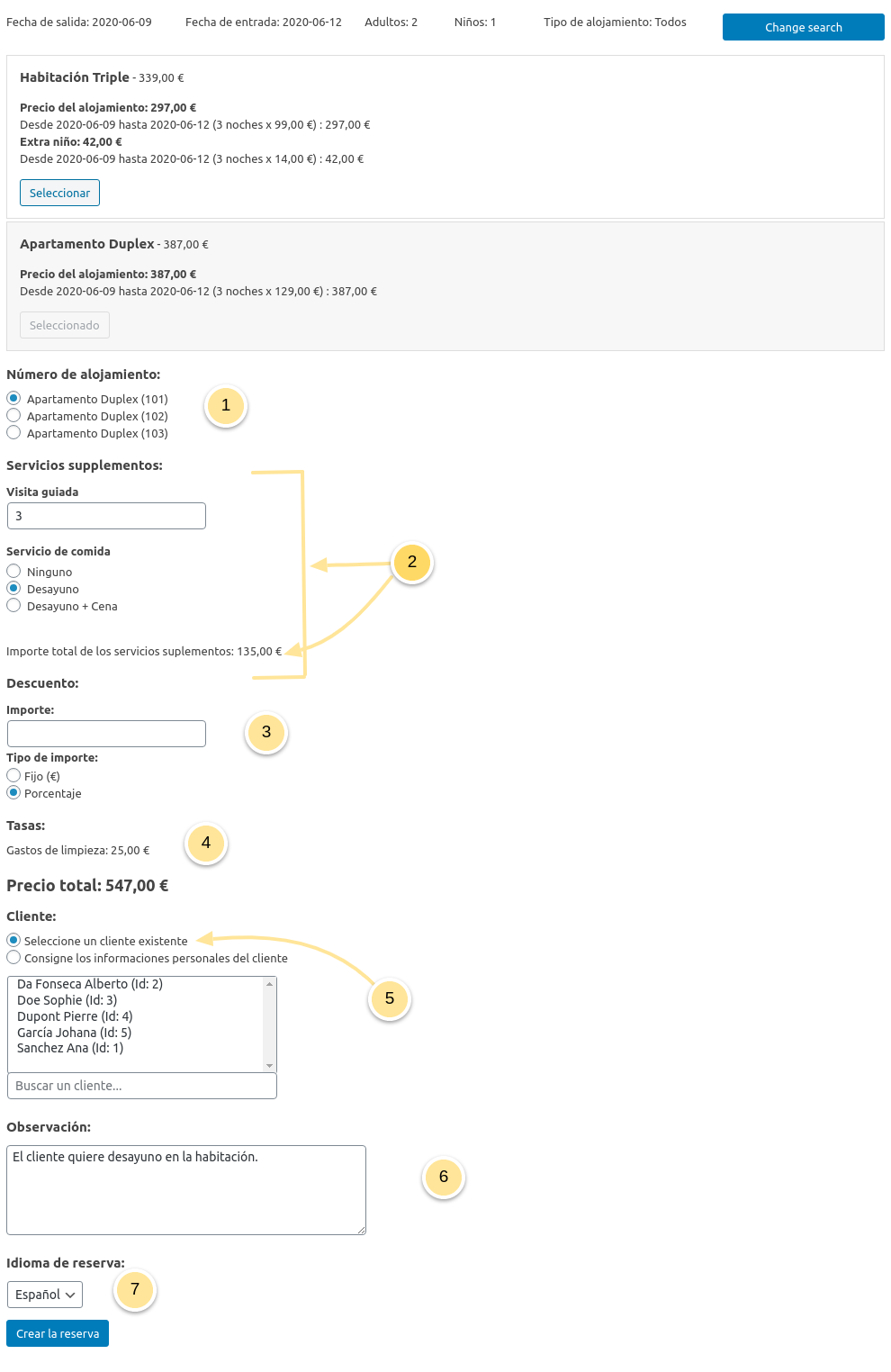Select Apartamento Duplex (102) accommodation

click(x=13, y=415)
